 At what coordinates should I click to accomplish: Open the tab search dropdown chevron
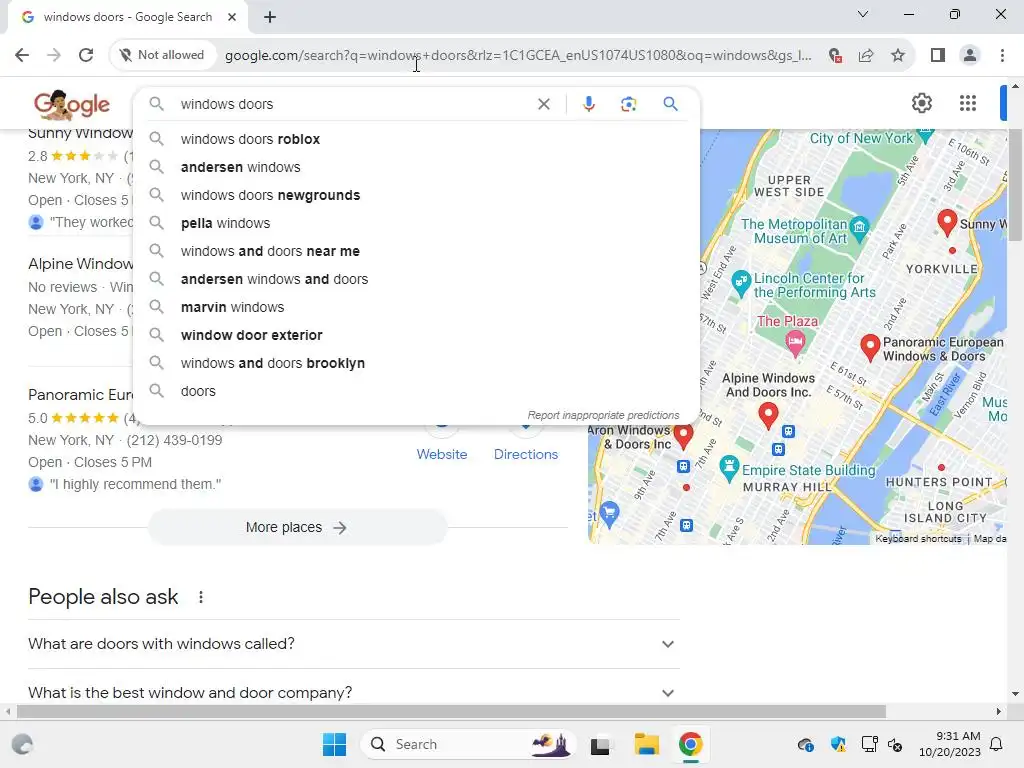[863, 14]
